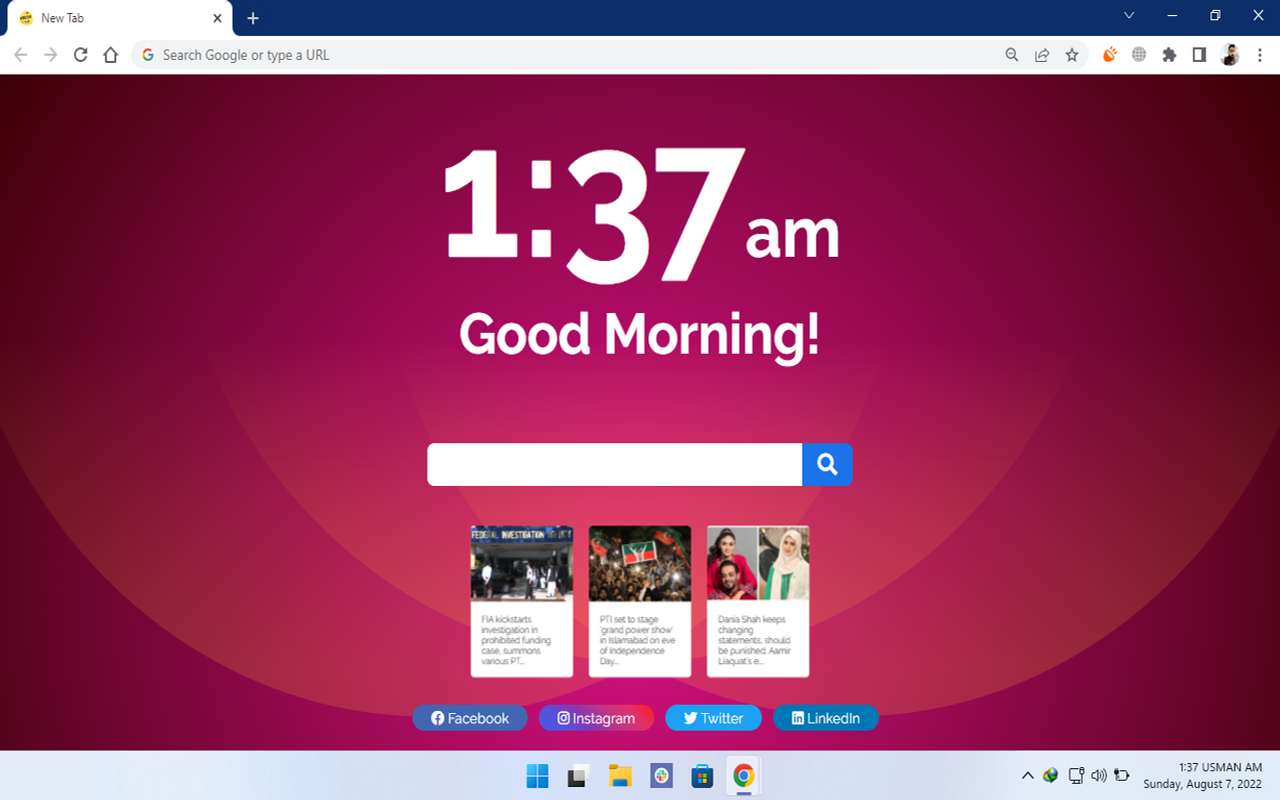Click the large 1:37 clock display
Screen dimensions: 1280x800
point(640,214)
